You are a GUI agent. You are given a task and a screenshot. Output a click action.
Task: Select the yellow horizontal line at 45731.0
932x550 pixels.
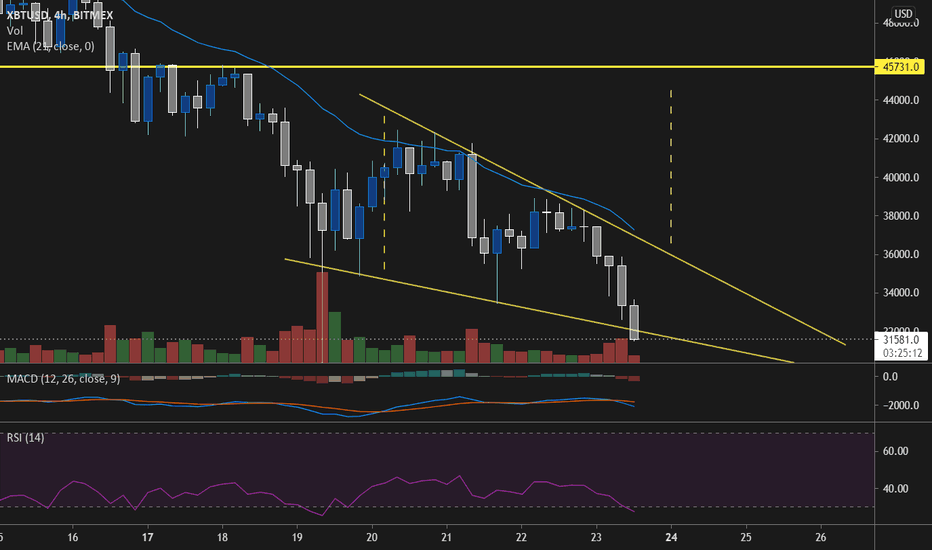tap(437, 67)
